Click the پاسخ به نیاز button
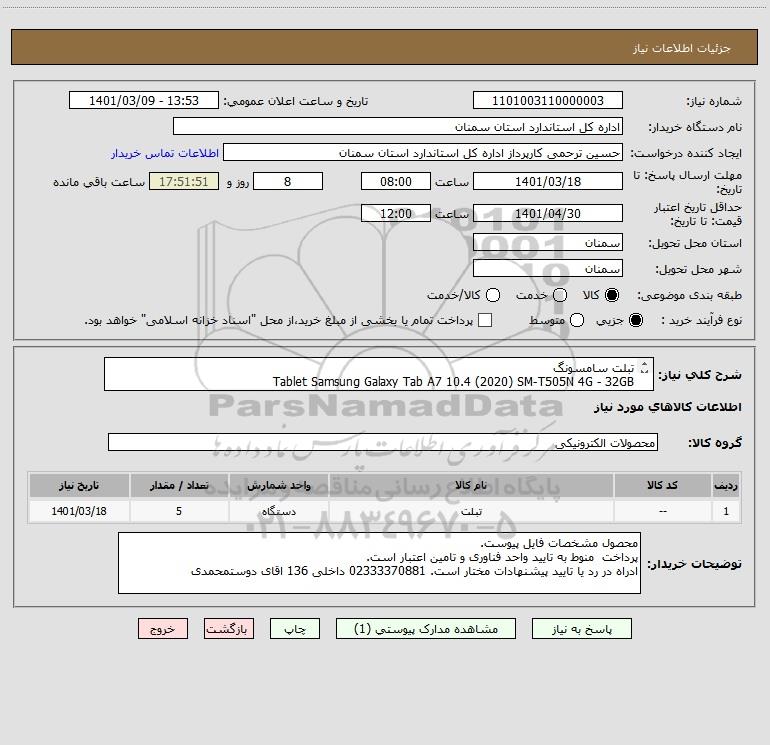Screen dimensions: 770x745 point(581,629)
